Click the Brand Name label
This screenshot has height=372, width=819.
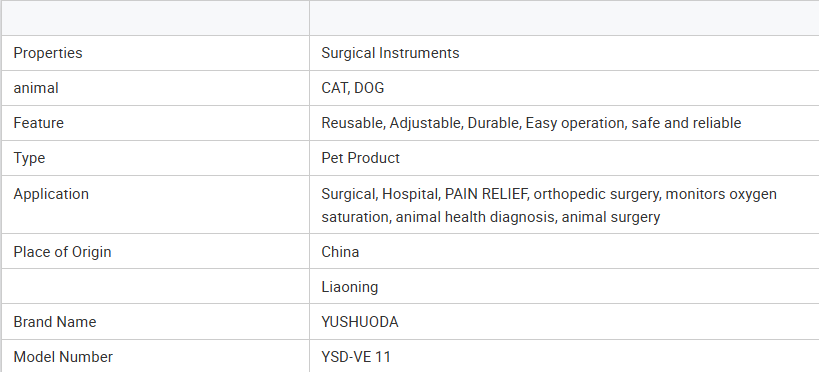tap(55, 322)
